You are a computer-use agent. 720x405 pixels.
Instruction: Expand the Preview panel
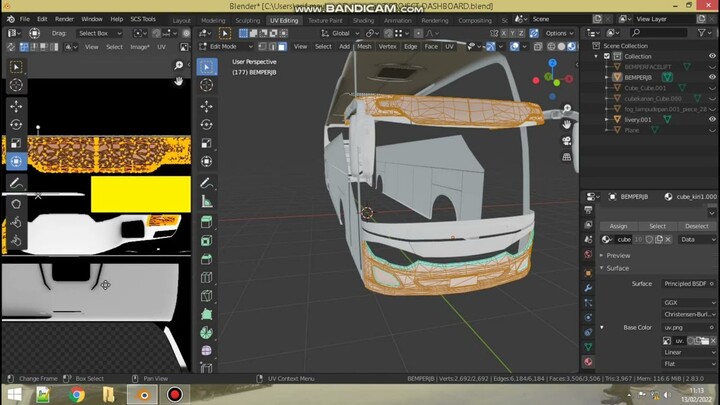[618, 255]
